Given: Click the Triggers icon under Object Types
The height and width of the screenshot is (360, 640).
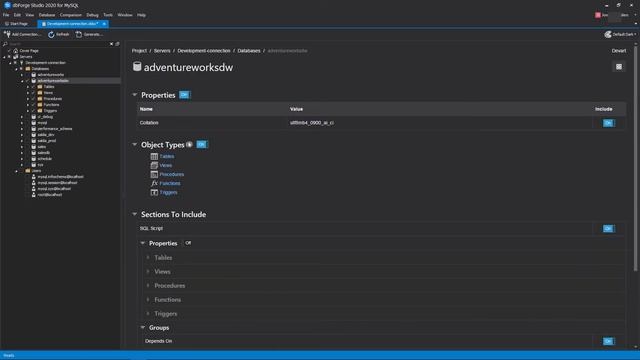Looking at the screenshot, I should pyautogui.click(x=154, y=192).
